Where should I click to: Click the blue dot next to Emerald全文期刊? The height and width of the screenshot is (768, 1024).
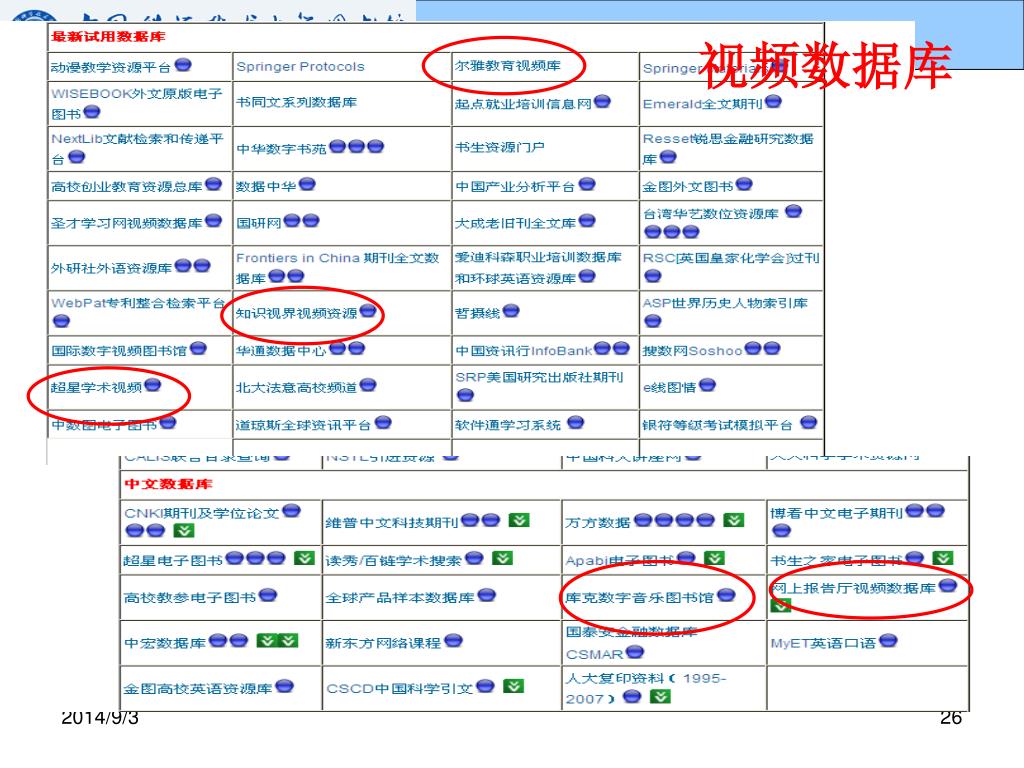coord(773,101)
